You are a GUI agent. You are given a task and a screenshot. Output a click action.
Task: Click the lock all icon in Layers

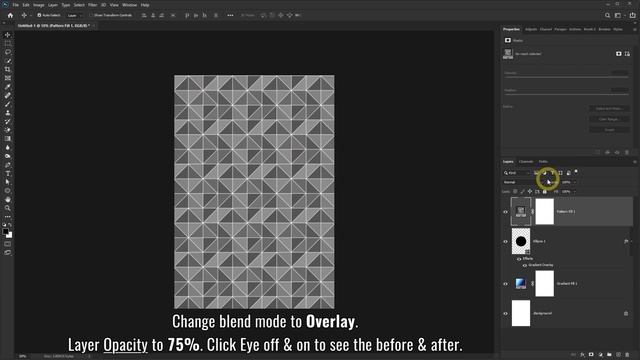pyautogui.click(x=544, y=191)
